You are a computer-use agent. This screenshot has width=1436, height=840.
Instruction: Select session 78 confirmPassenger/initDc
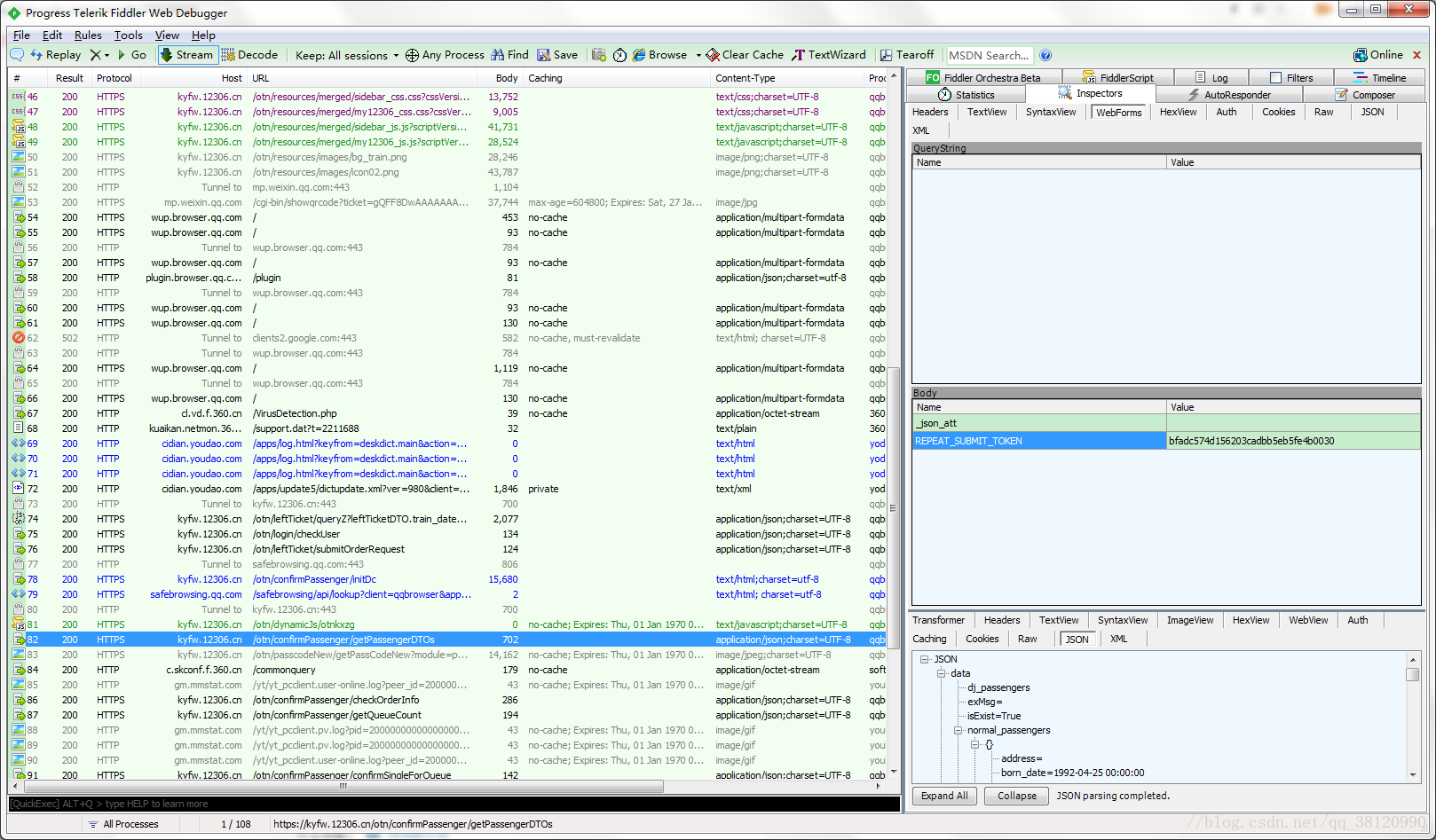448,579
